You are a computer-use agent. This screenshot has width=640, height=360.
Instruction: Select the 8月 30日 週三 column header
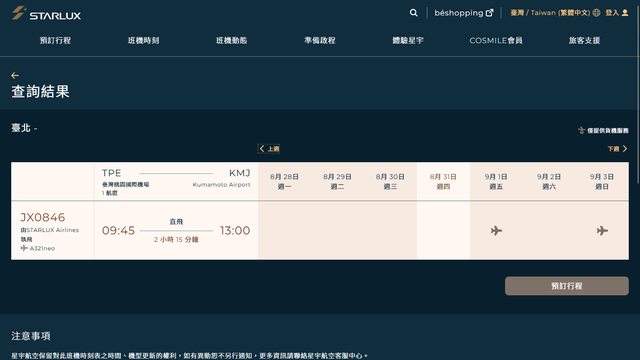coord(390,181)
